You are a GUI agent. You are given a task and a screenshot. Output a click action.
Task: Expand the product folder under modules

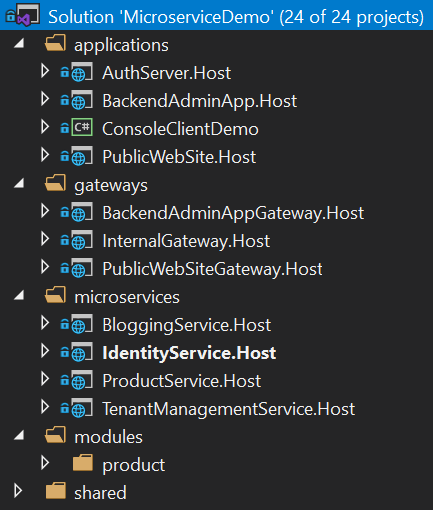point(45,463)
